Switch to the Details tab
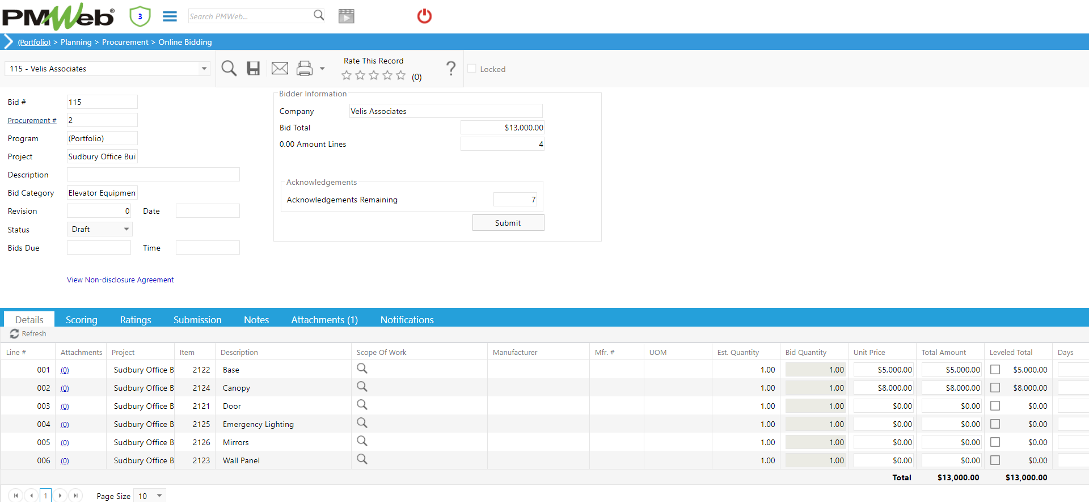 30,319
